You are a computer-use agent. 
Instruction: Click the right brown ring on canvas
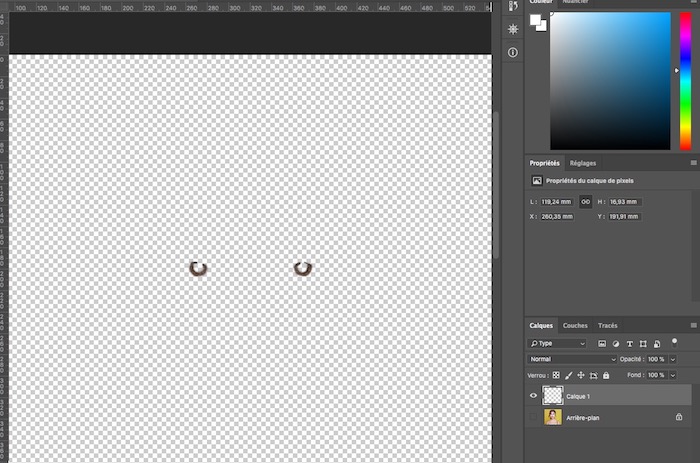coord(303,269)
